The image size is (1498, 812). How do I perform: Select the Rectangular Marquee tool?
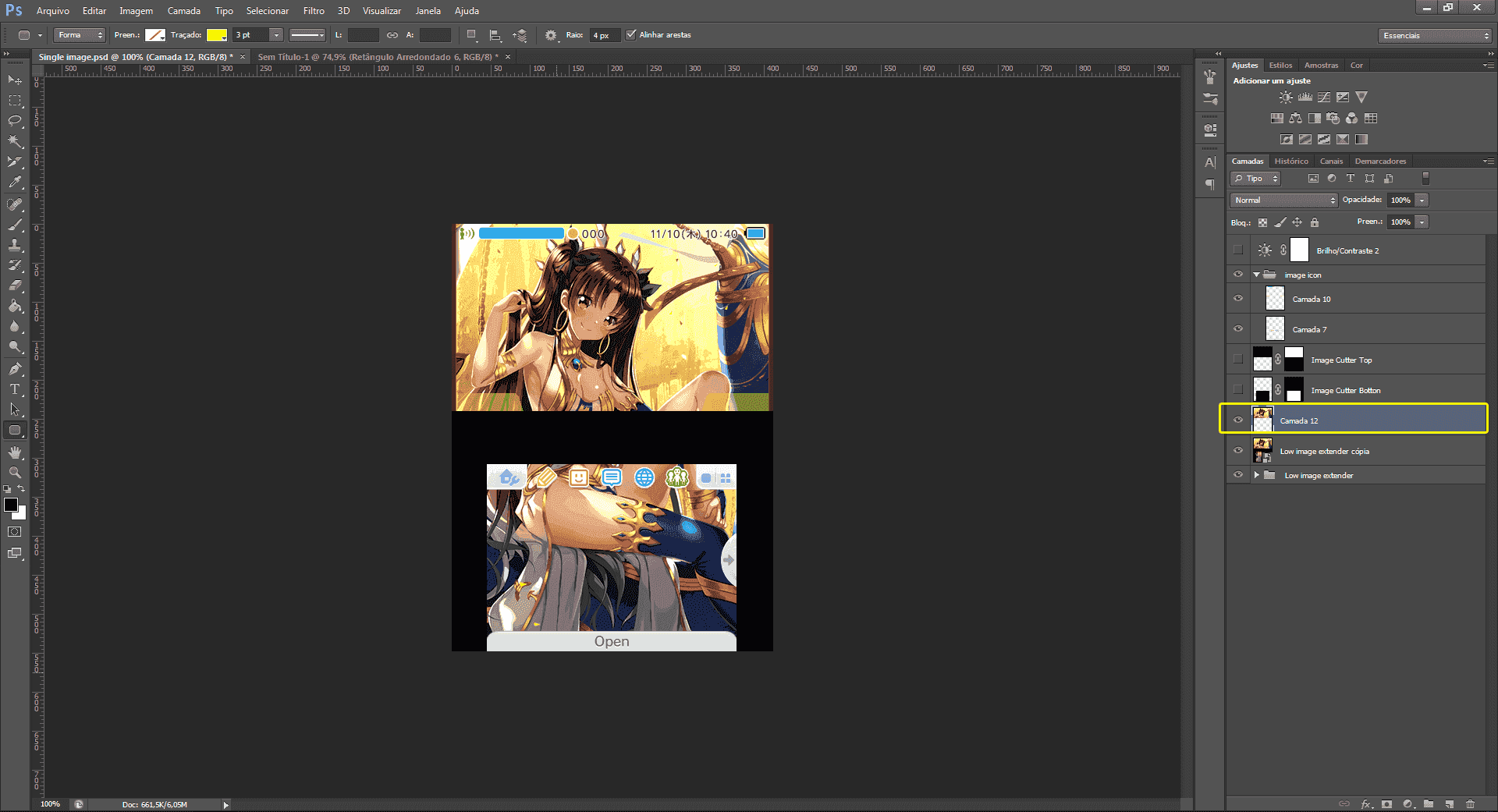pyautogui.click(x=15, y=101)
